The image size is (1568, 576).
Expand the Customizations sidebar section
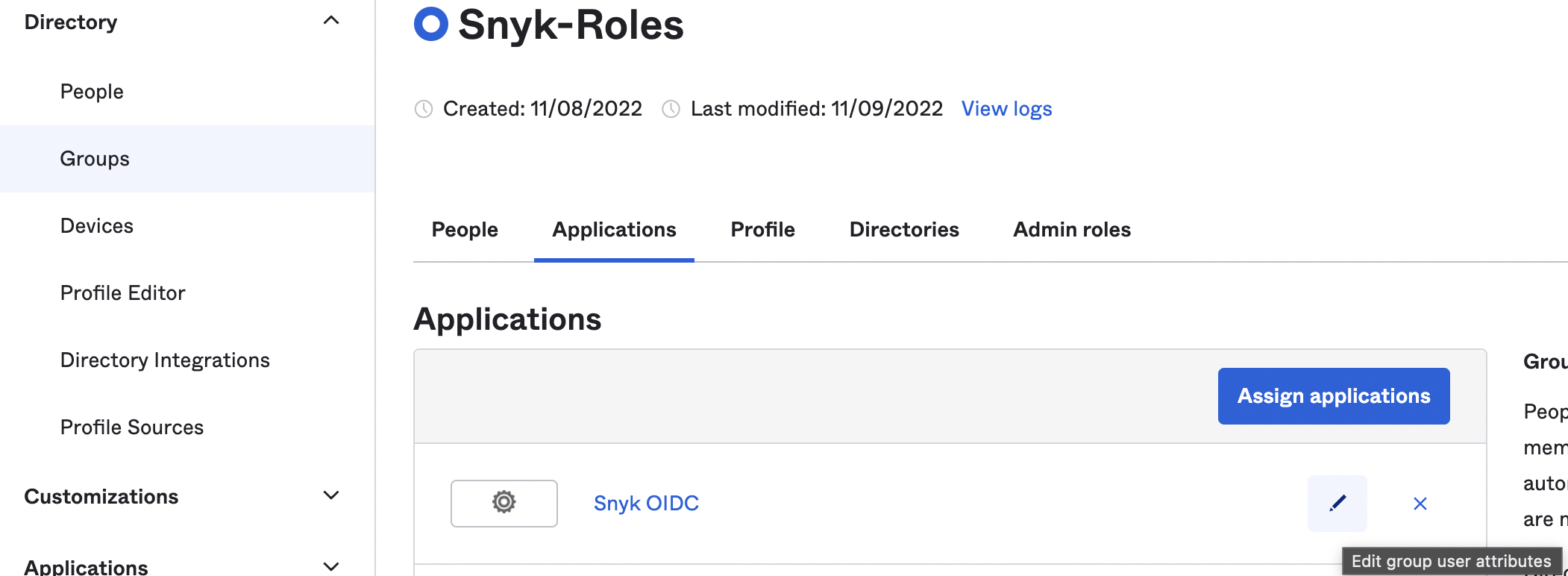[x=330, y=496]
